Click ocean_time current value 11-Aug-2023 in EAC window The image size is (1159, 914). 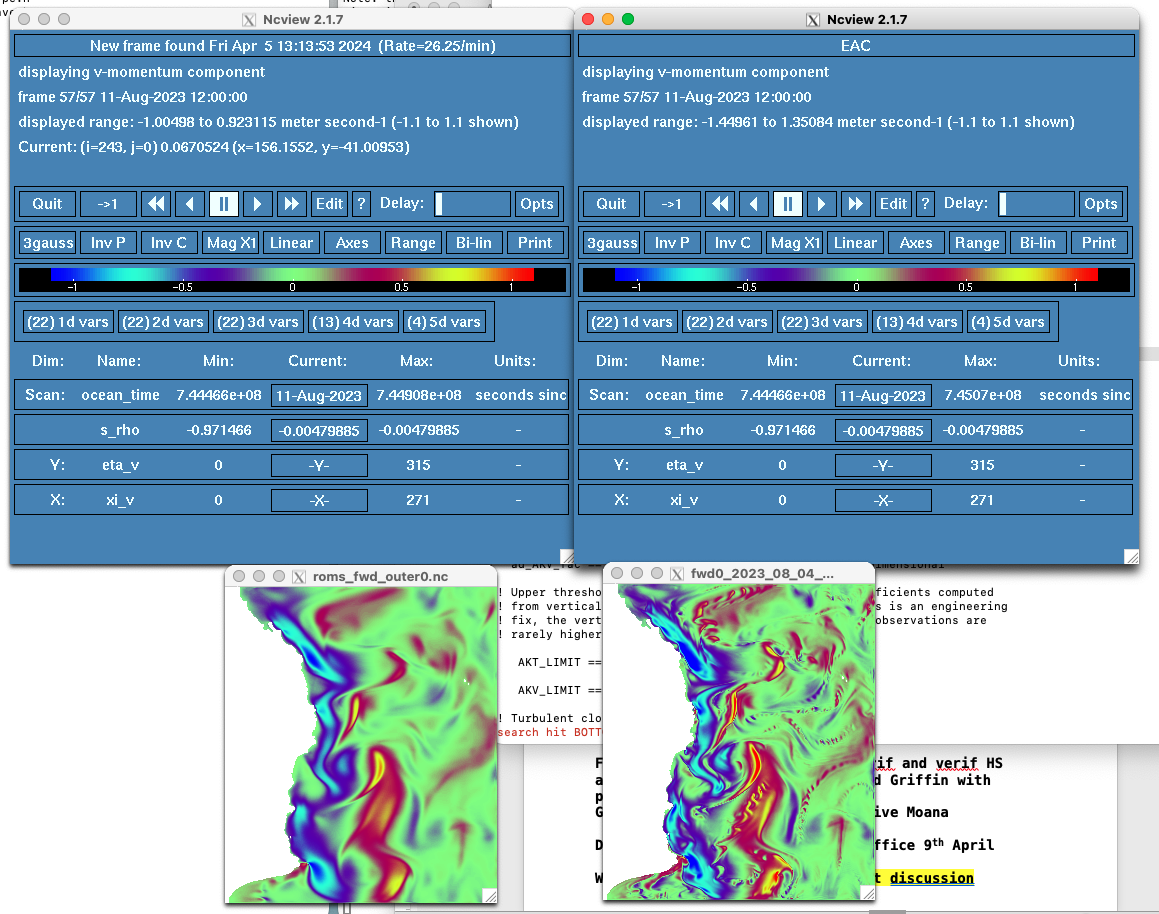click(x=883, y=396)
